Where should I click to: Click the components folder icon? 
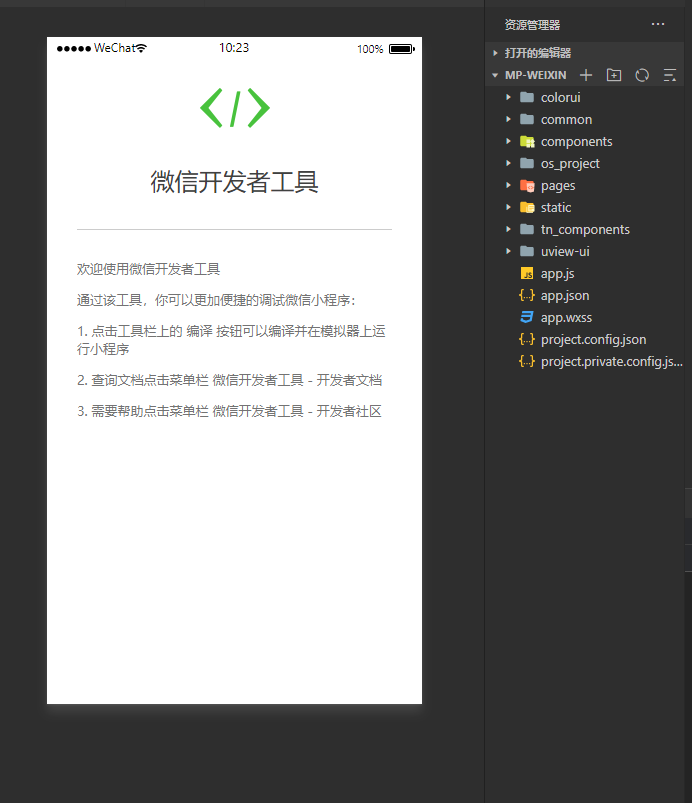pyautogui.click(x=527, y=141)
